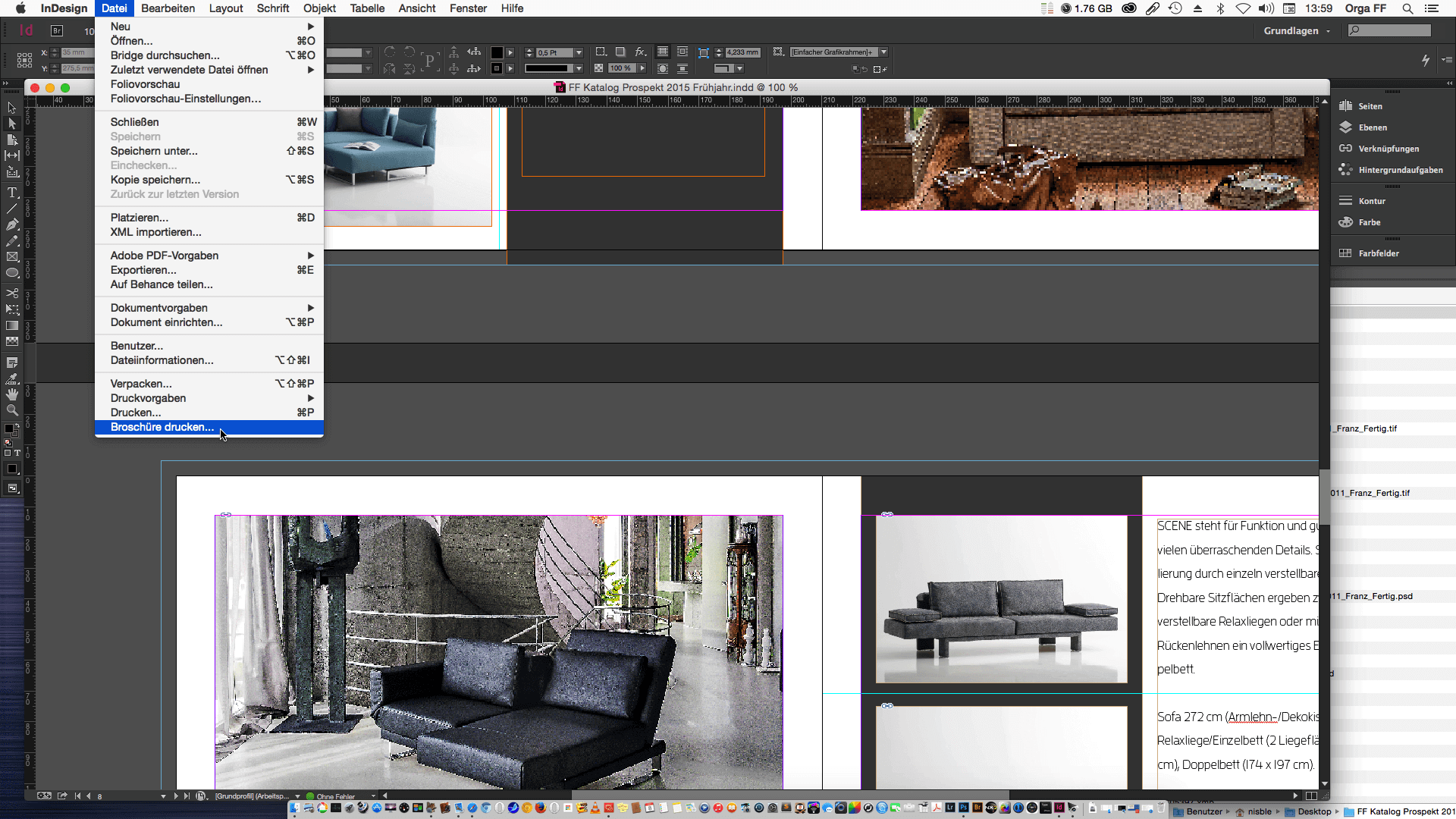Select the Eyedropper tool

click(12, 378)
